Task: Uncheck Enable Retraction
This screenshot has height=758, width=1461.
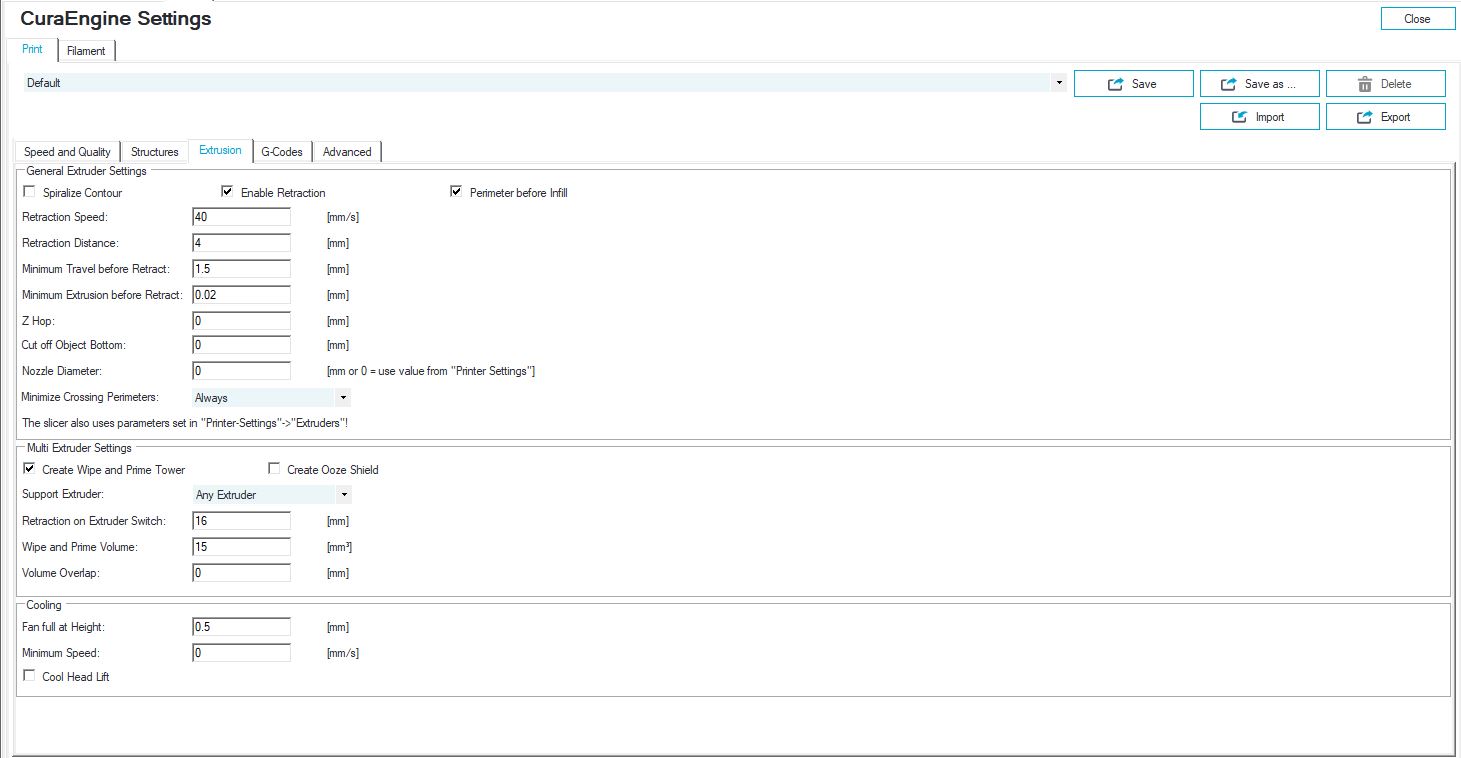Action: click(x=227, y=192)
